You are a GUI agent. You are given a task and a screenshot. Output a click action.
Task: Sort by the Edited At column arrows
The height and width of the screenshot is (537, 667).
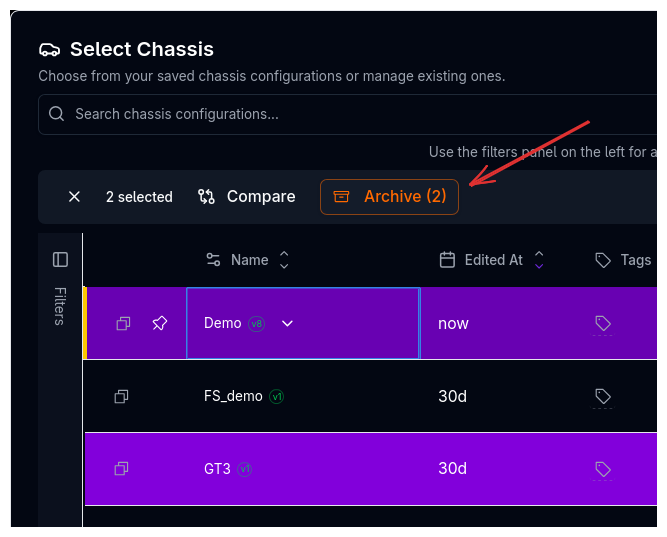[539, 260]
